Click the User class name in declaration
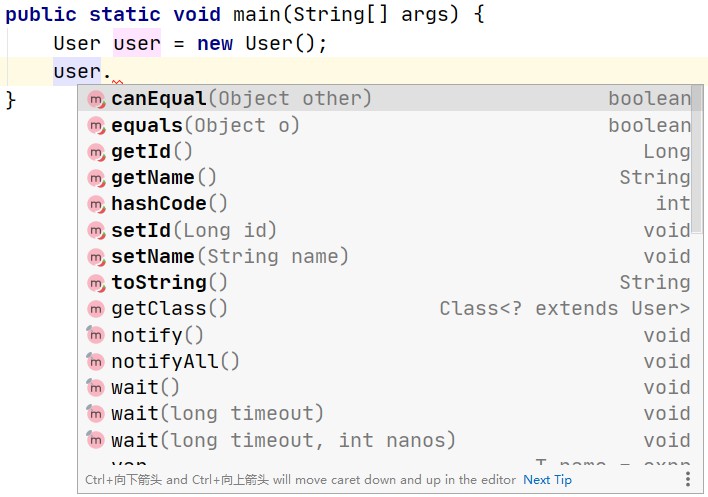 [x=77, y=45]
